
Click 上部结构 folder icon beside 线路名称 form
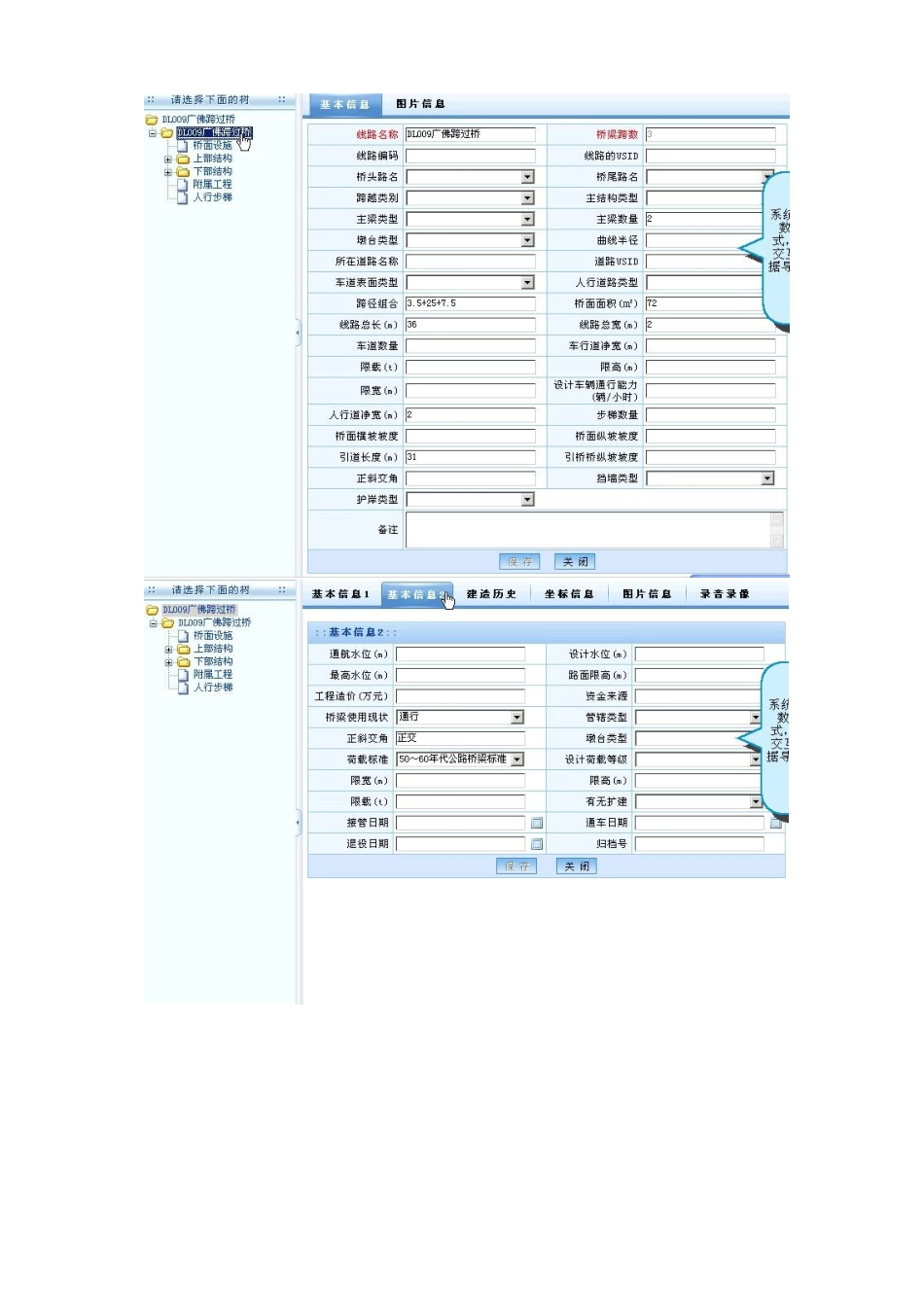183,159
